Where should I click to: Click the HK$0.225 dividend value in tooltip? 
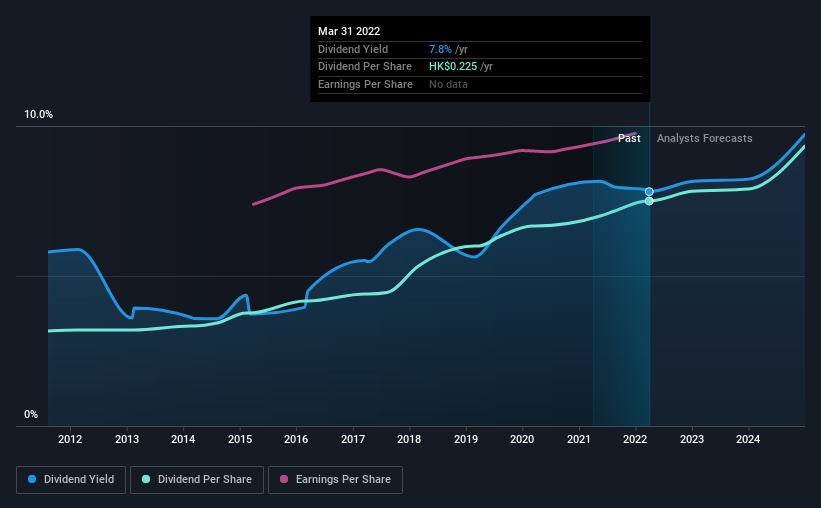tap(453, 67)
